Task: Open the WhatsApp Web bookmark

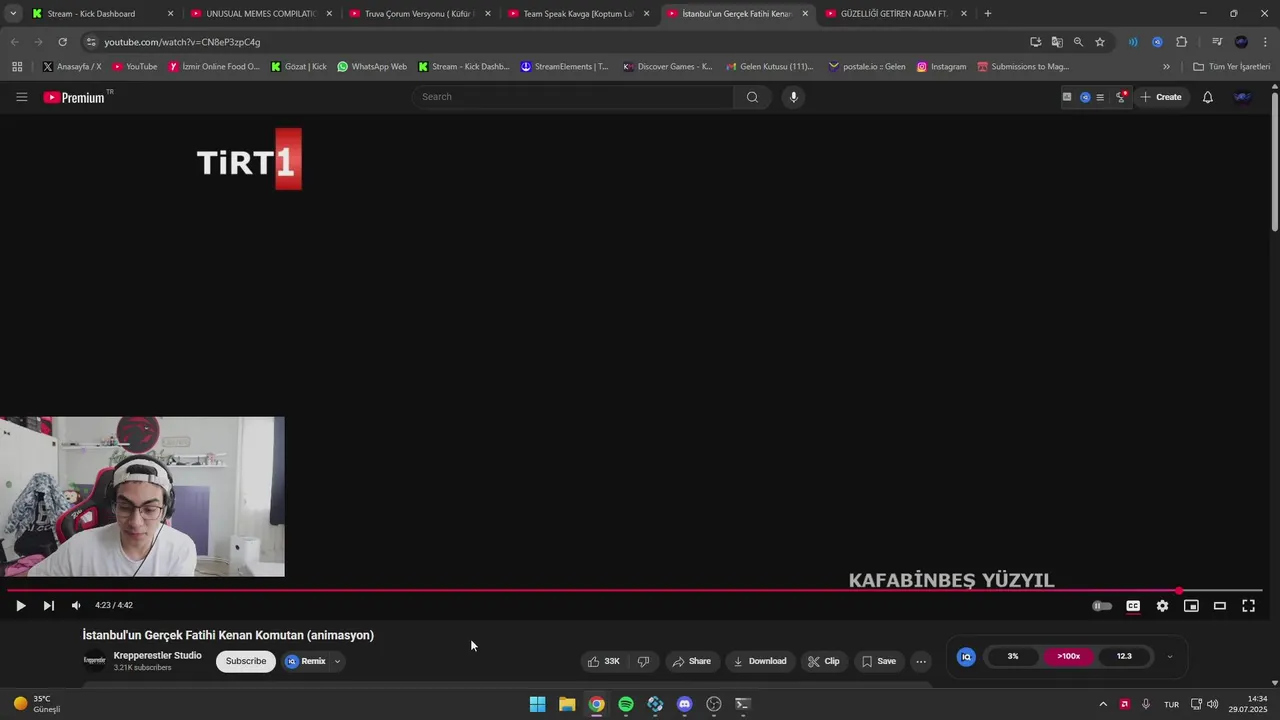Action: tap(372, 67)
